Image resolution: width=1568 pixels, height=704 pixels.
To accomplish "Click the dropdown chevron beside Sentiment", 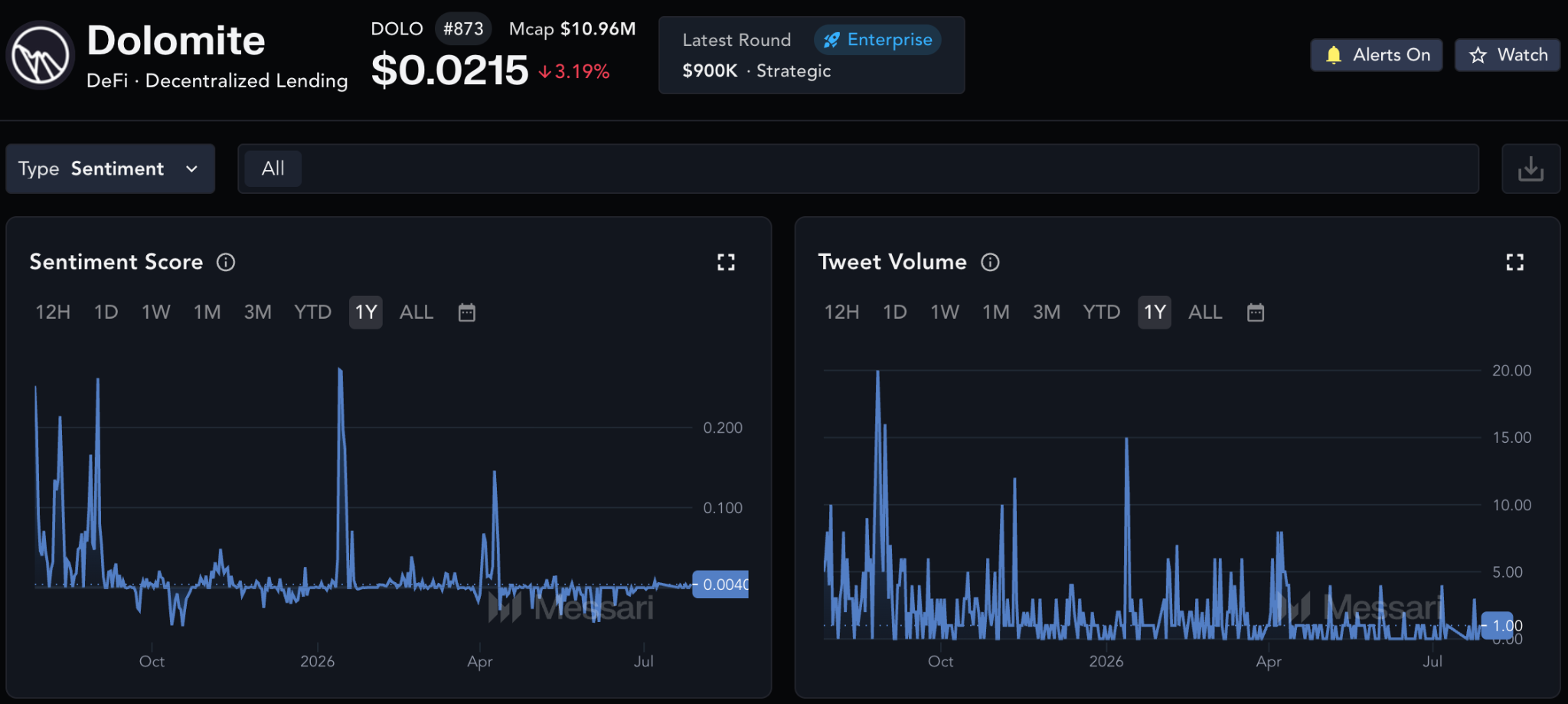I will pyautogui.click(x=191, y=169).
